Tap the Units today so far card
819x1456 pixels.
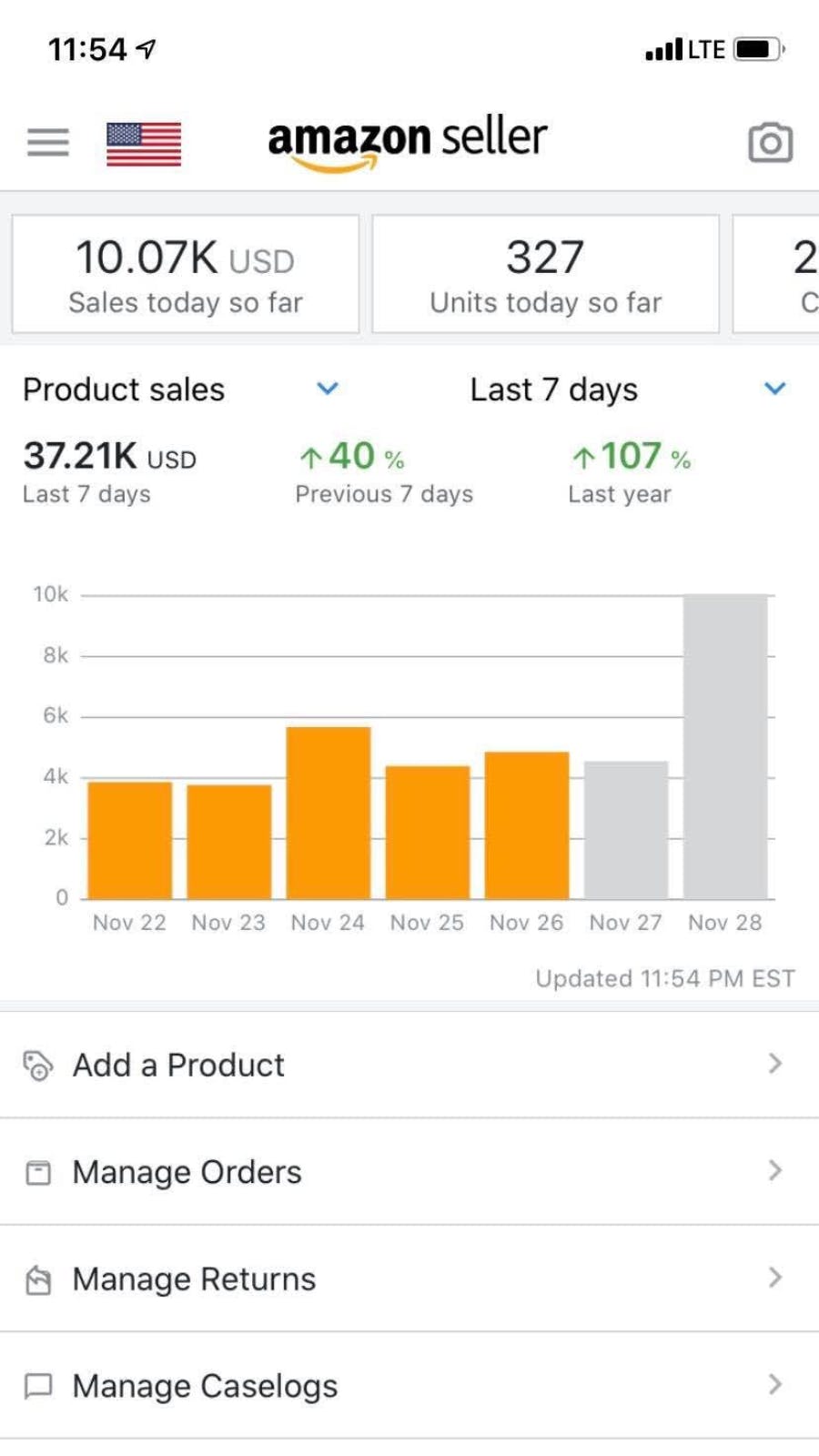[545, 274]
